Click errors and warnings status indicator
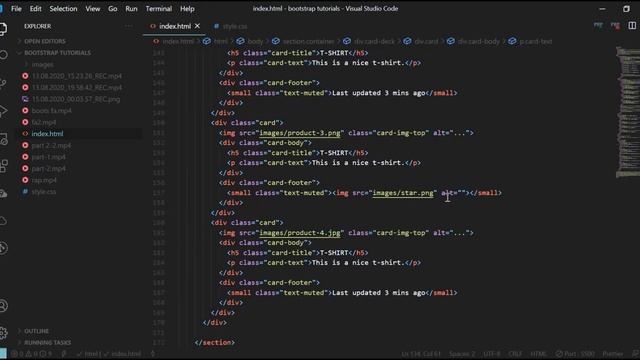 coord(32,354)
